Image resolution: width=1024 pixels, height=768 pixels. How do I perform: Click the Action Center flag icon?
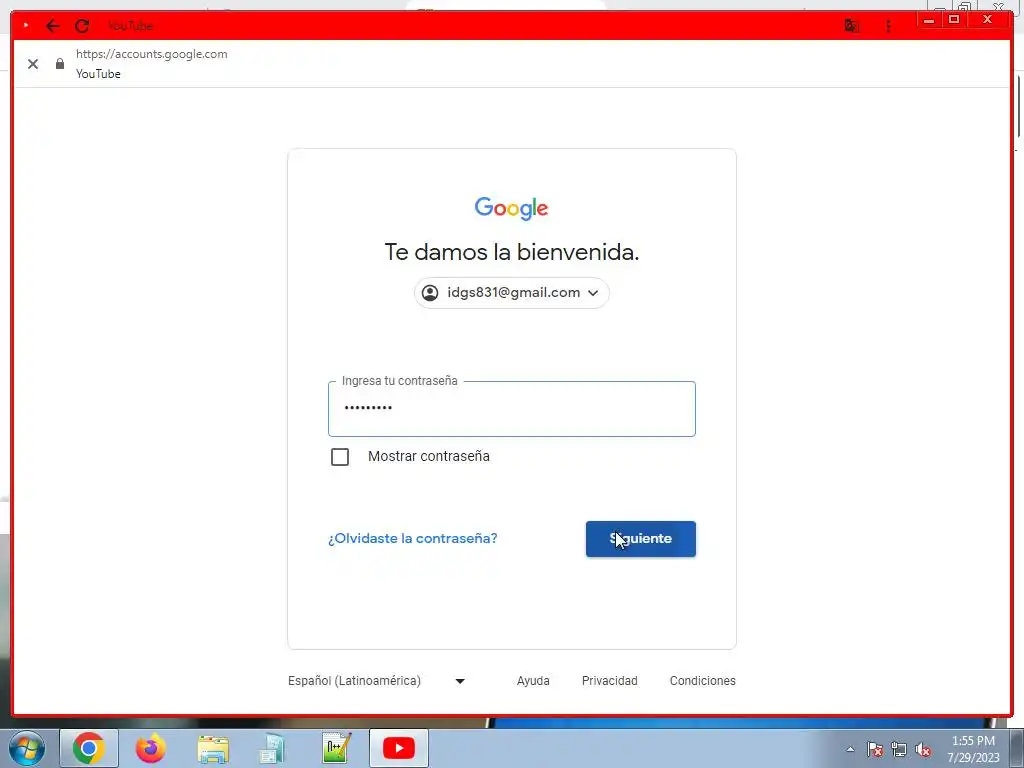click(875, 750)
